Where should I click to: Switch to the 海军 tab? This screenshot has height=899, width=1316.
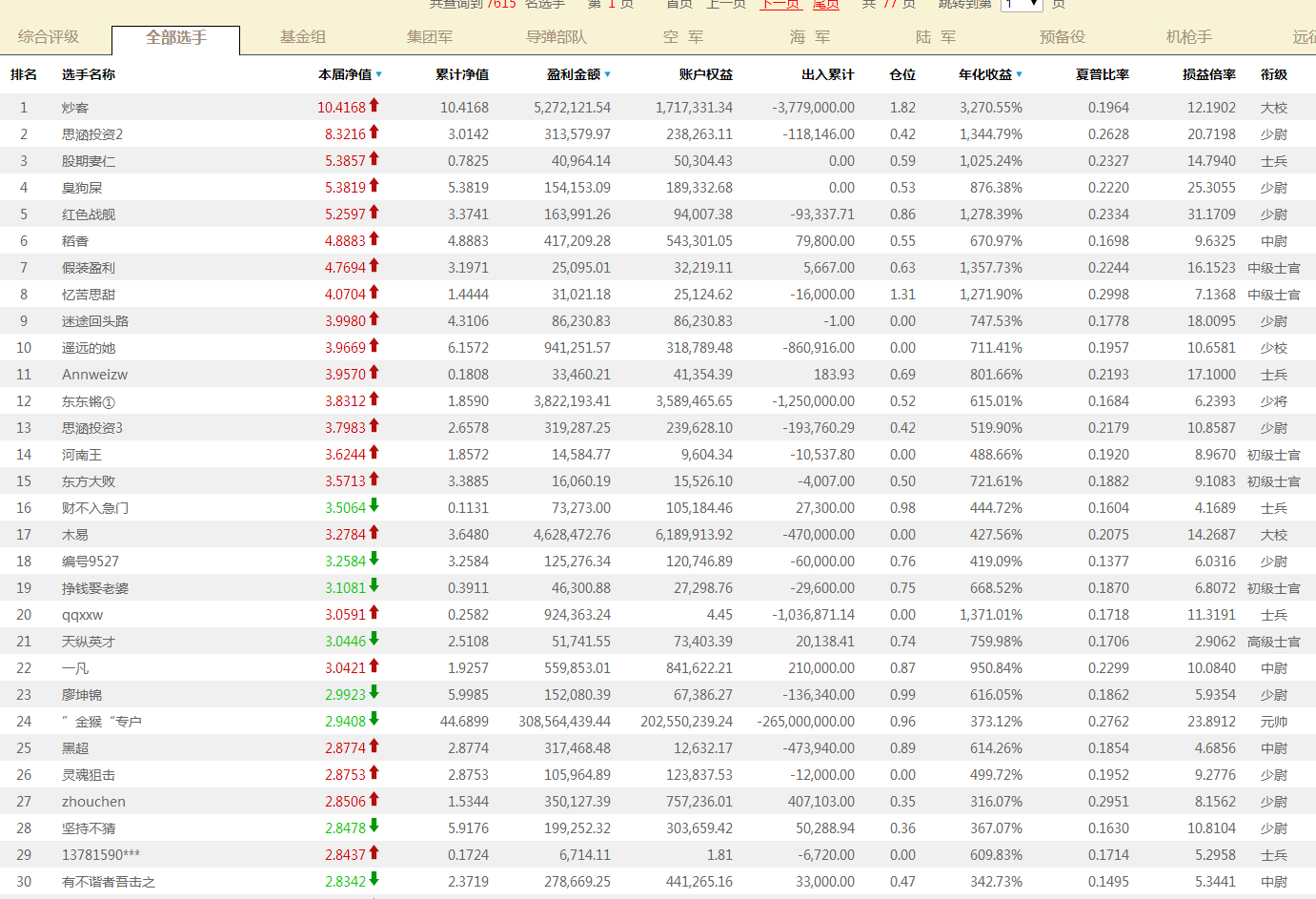pos(810,37)
